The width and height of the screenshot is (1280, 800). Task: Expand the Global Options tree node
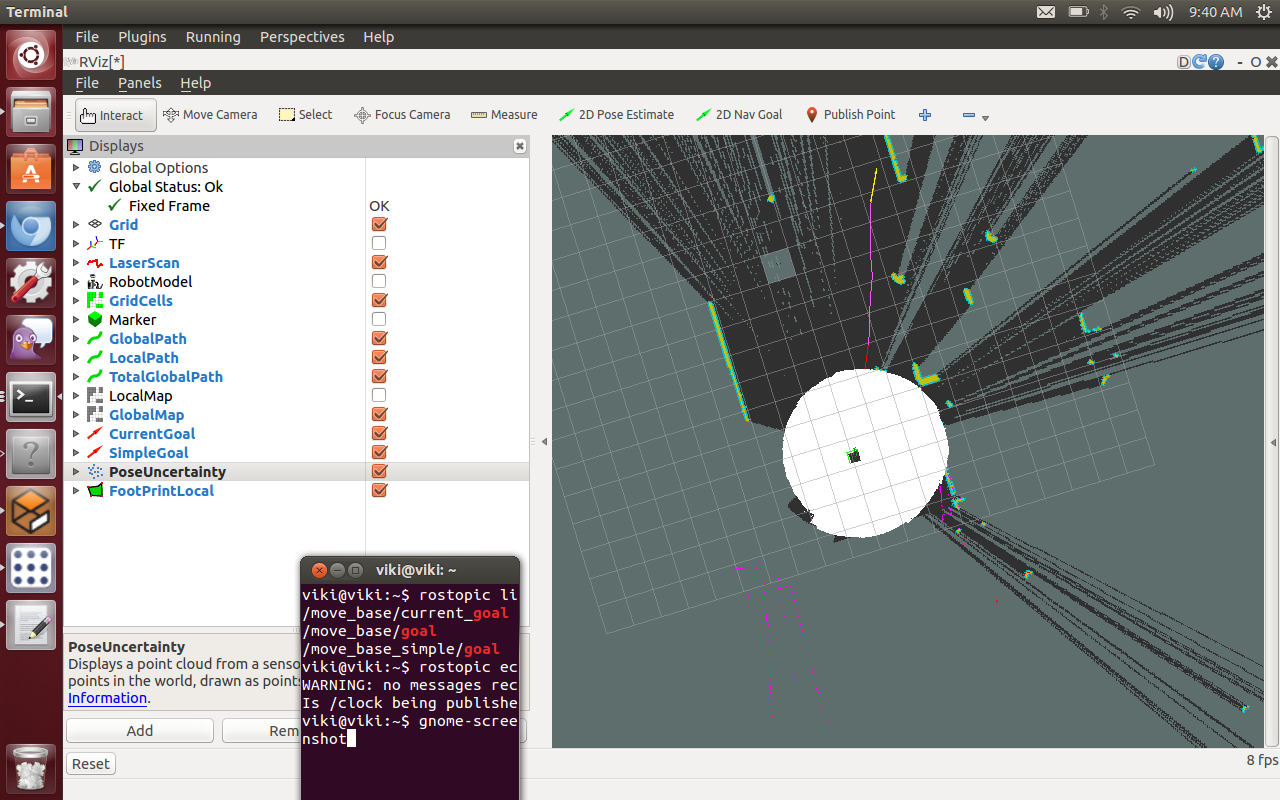coord(76,167)
